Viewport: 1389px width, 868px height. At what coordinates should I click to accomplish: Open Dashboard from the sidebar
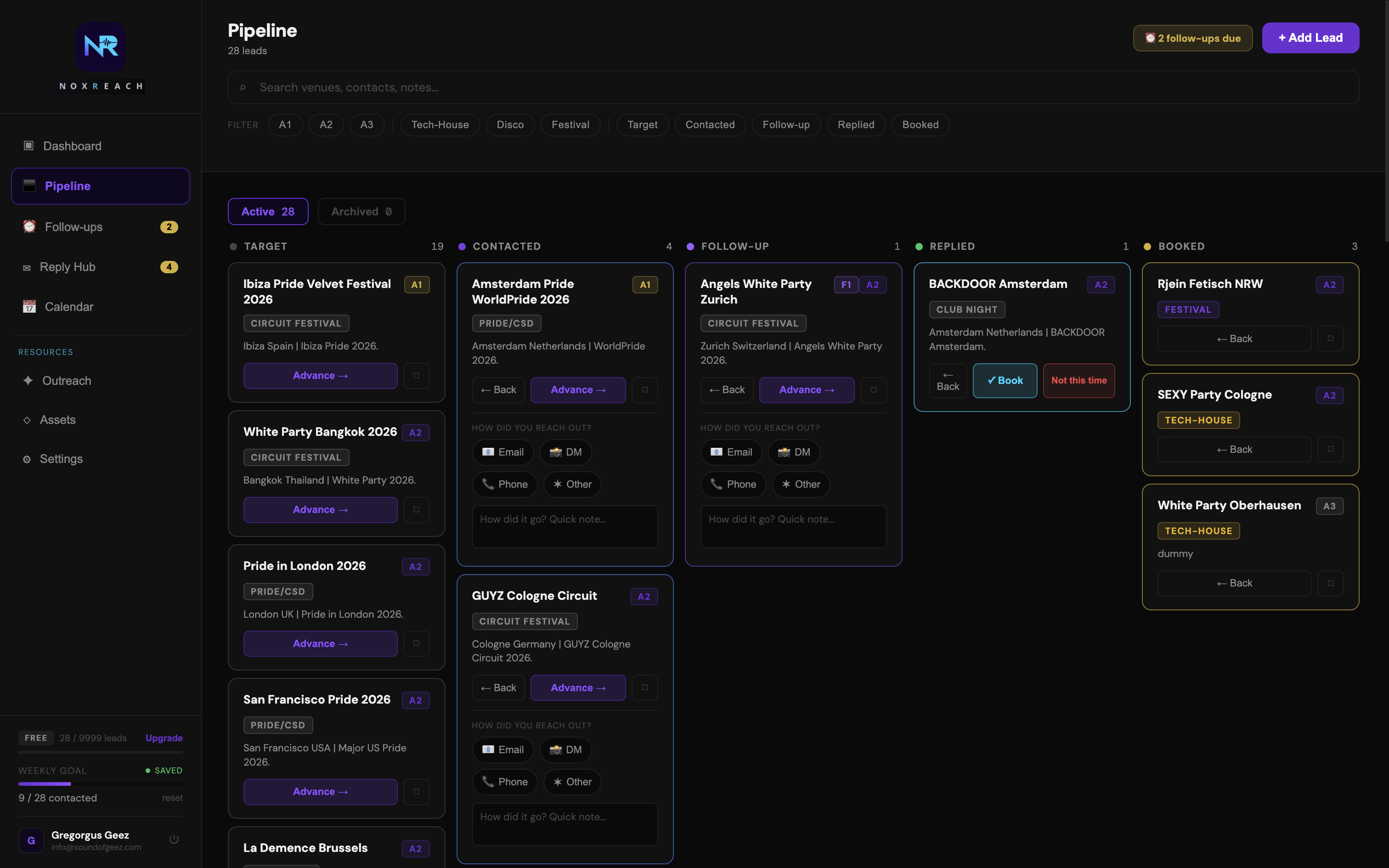(x=72, y=146)
